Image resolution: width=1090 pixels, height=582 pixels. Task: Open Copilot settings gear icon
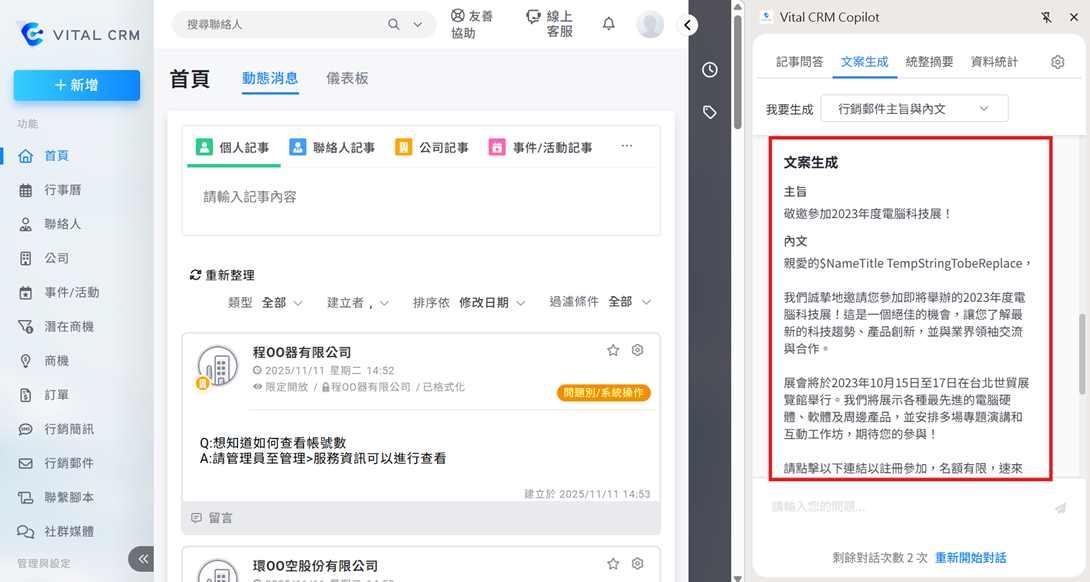click(1057, 62)
